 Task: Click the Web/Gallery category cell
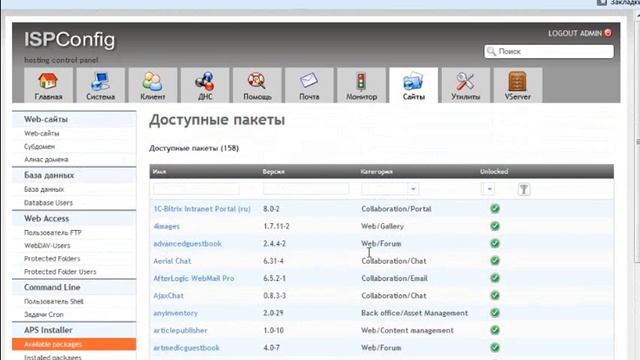[382, 226]
